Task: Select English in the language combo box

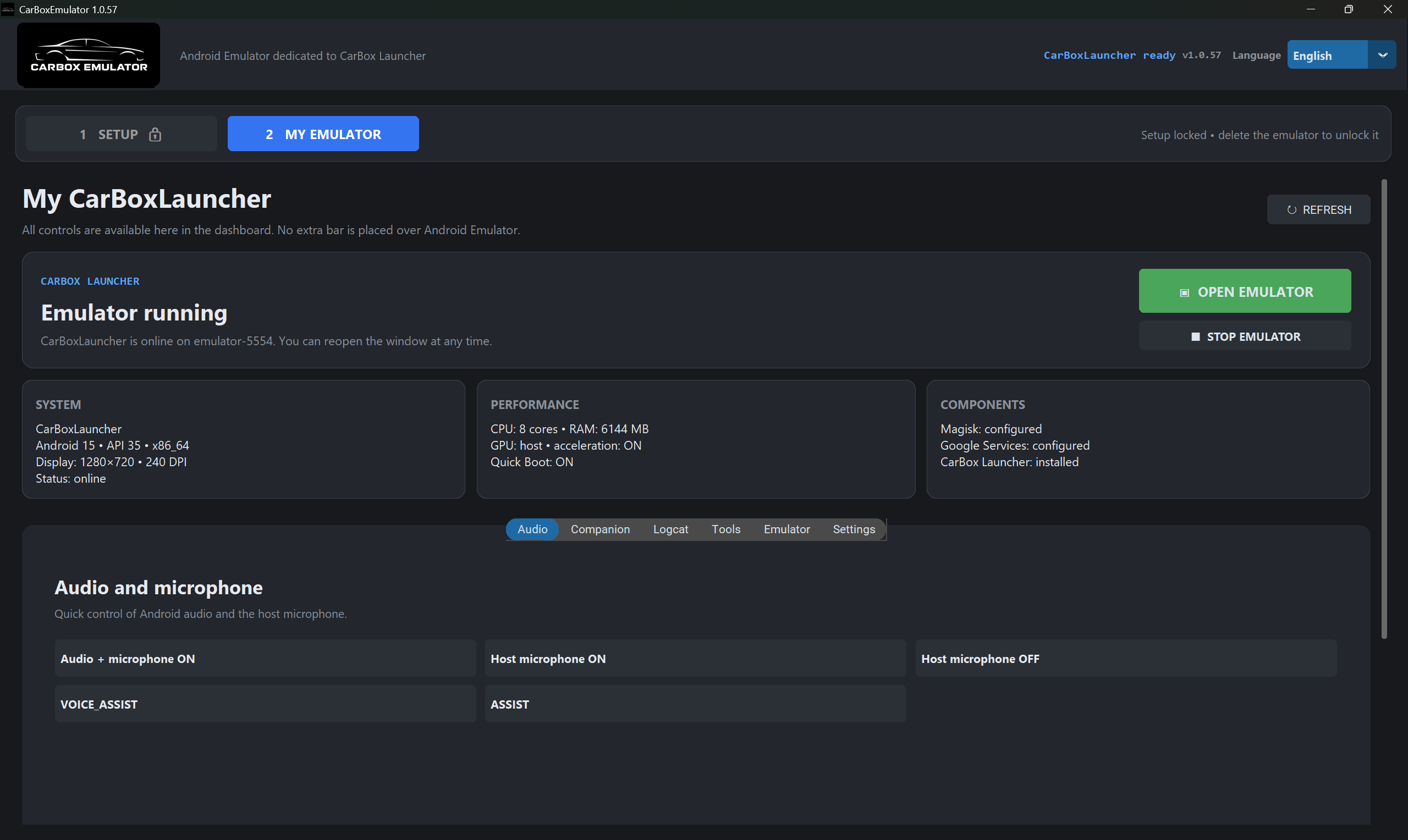Action: (x=1327, y=56)
